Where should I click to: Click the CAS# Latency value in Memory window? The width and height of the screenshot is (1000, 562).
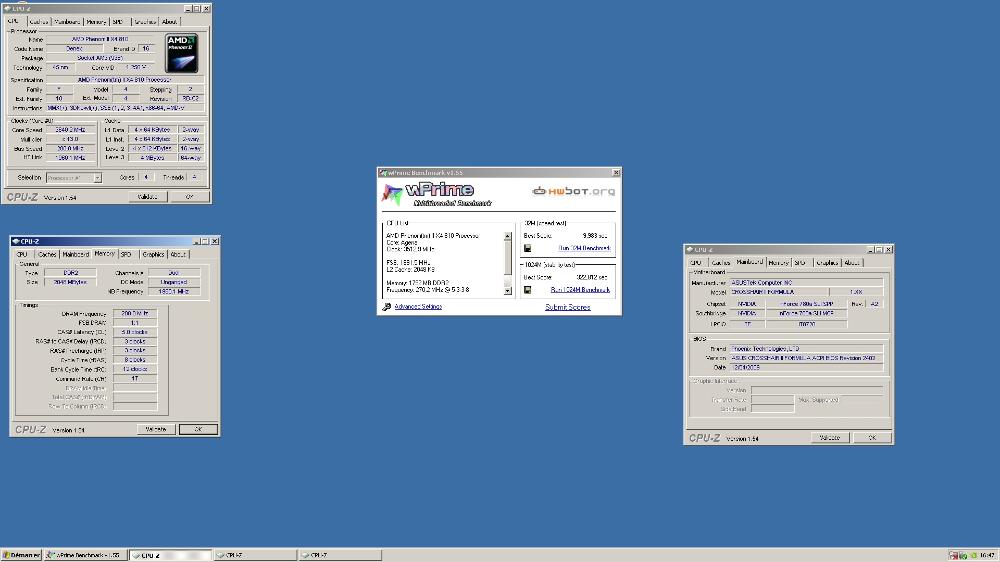click(x=135, y=332)
